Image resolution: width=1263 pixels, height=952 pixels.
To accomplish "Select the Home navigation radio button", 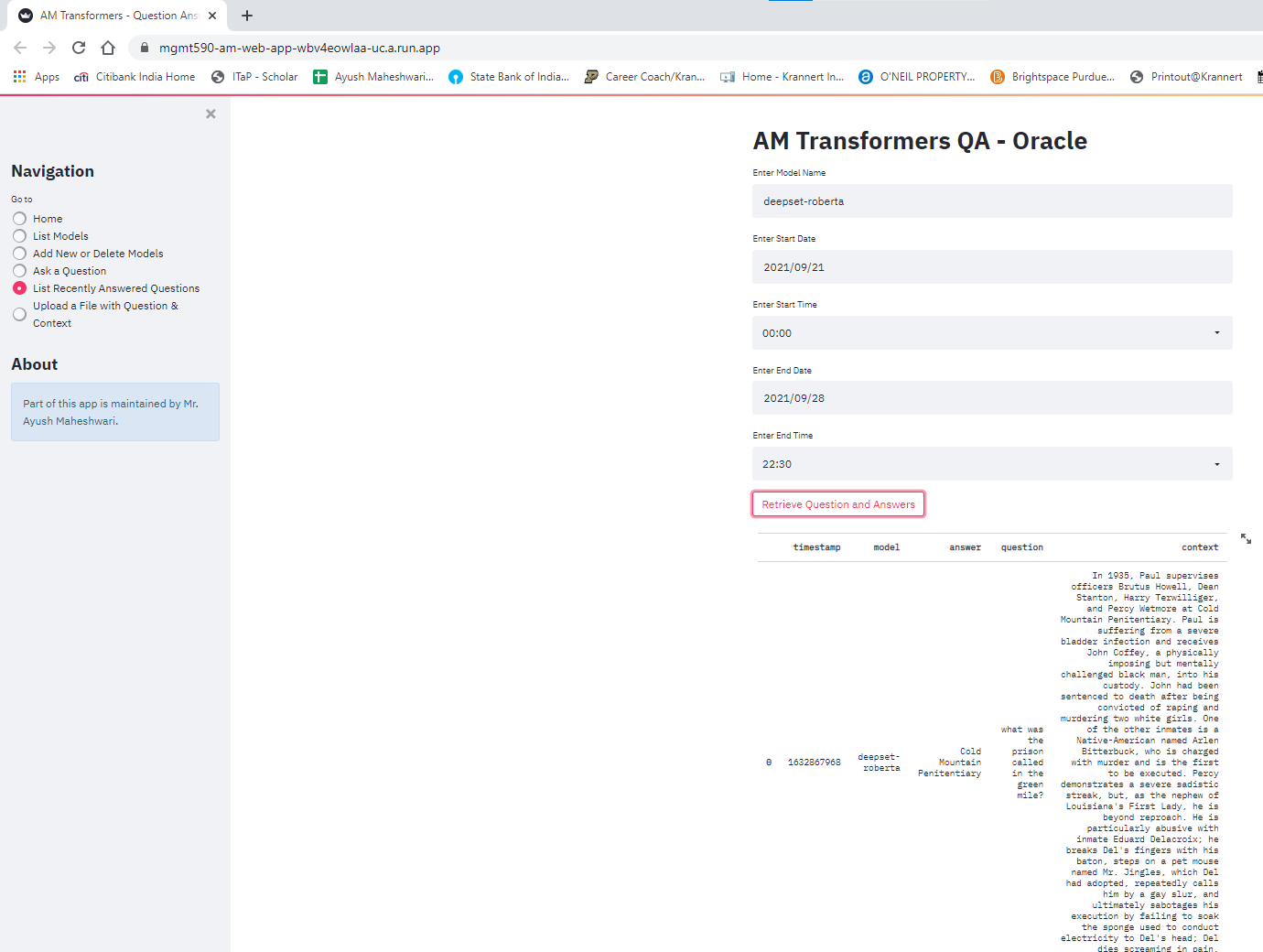I will coord(19,218).
